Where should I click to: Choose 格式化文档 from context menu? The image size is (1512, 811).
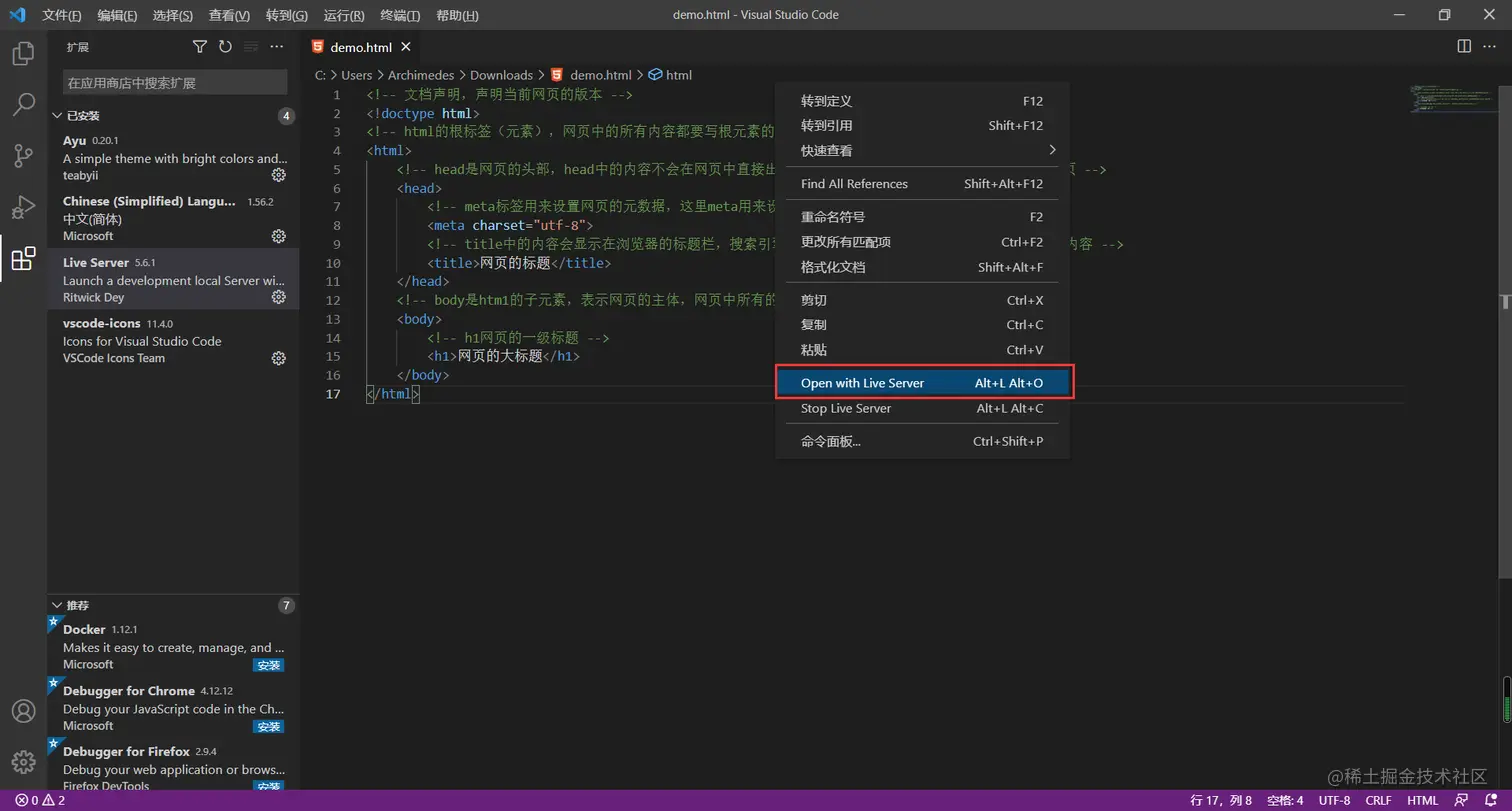click(x=922, y=267)
